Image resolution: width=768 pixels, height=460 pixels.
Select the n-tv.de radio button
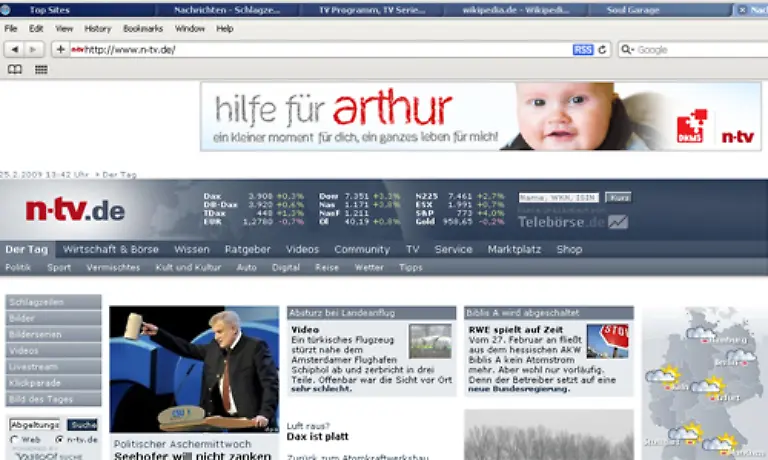59,440
